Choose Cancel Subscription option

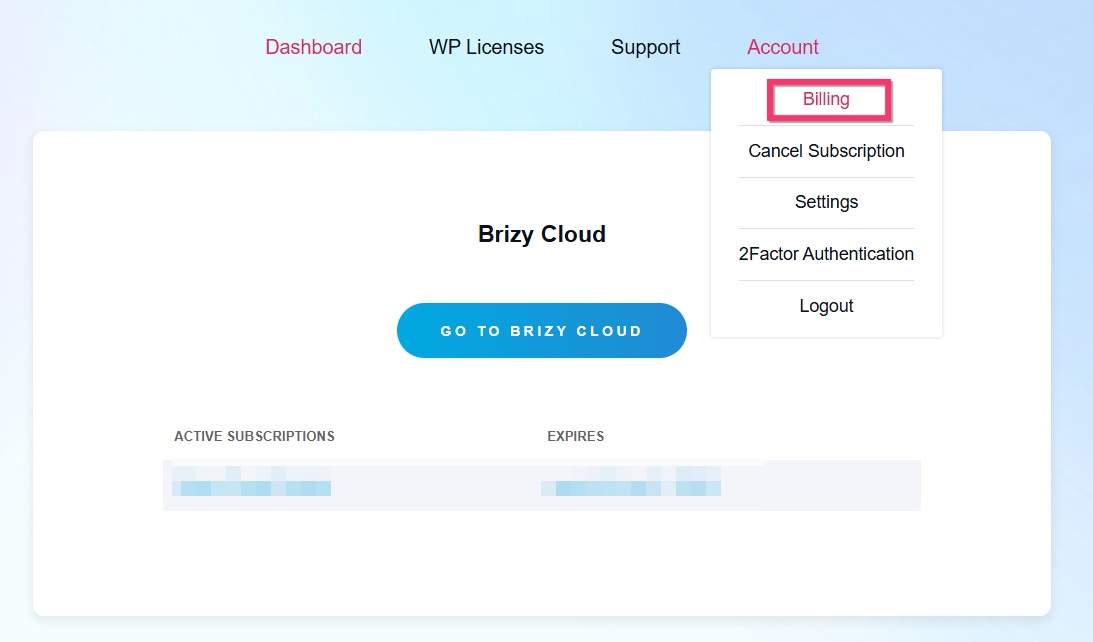pyautogui.click(x=827, y=151)
